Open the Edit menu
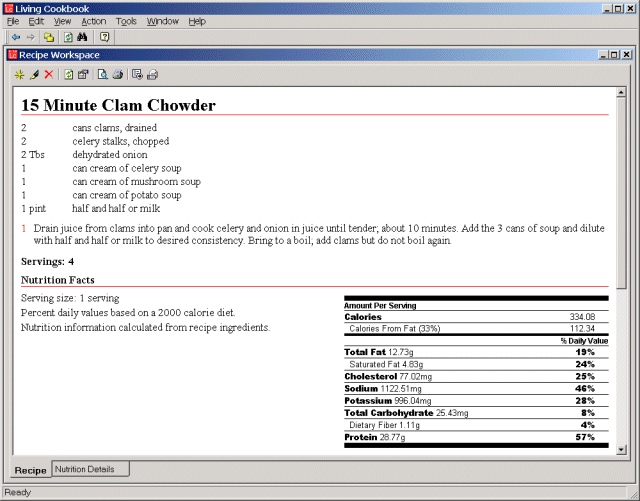The width and height of the screenshot is (640, 501). 36,21
